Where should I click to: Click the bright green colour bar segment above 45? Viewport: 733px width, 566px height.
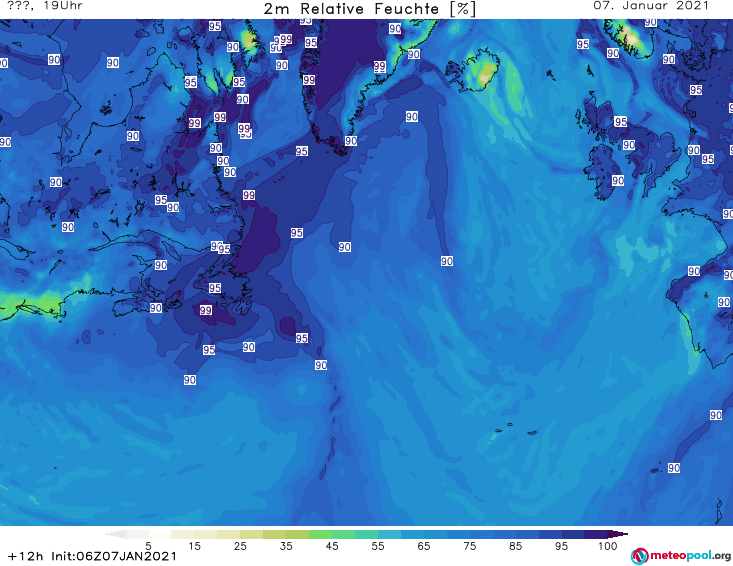[320, 534]
